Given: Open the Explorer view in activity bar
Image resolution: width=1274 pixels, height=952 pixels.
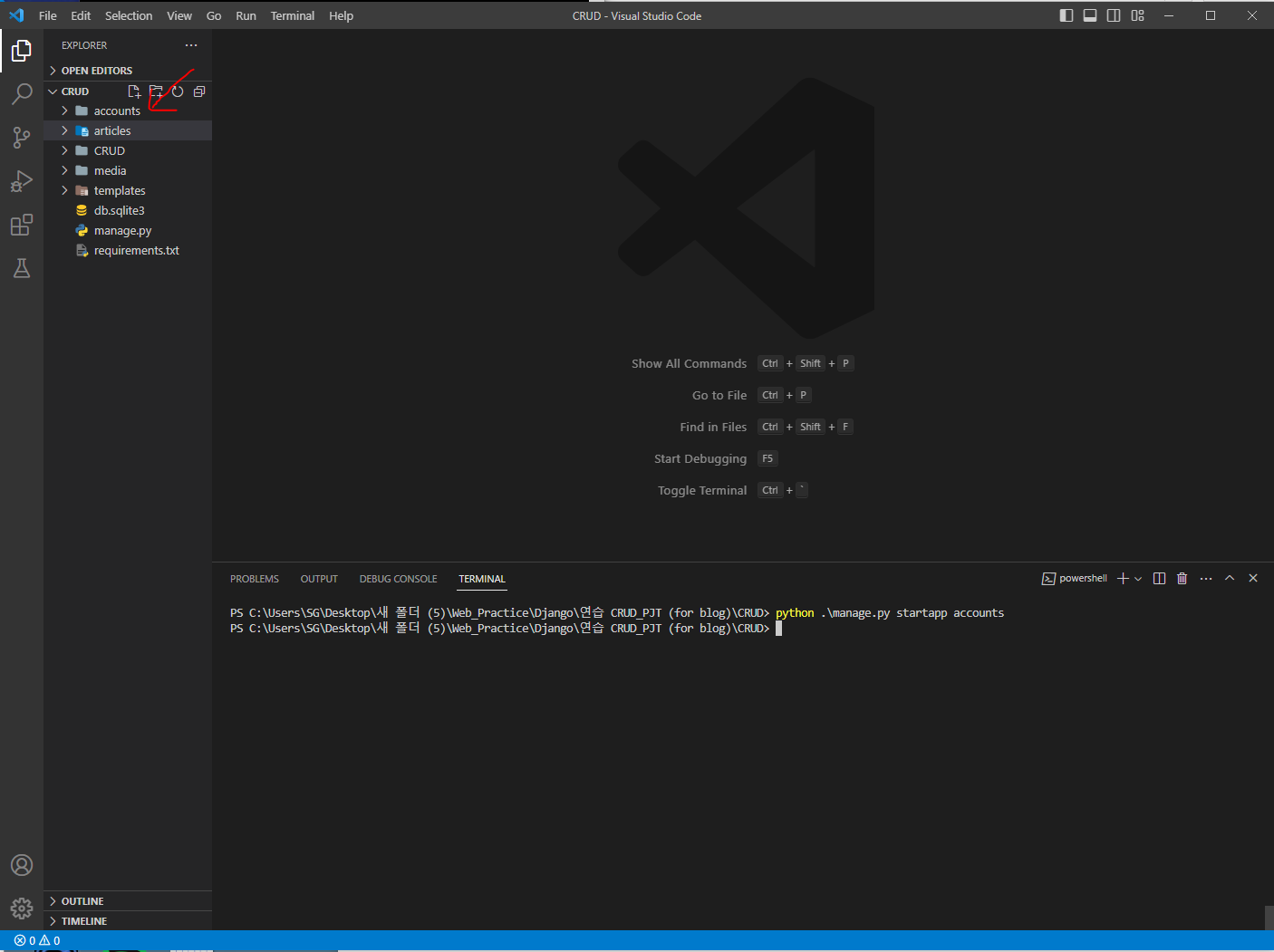Looking at the screenshot, I should click(x=22, y=51).
